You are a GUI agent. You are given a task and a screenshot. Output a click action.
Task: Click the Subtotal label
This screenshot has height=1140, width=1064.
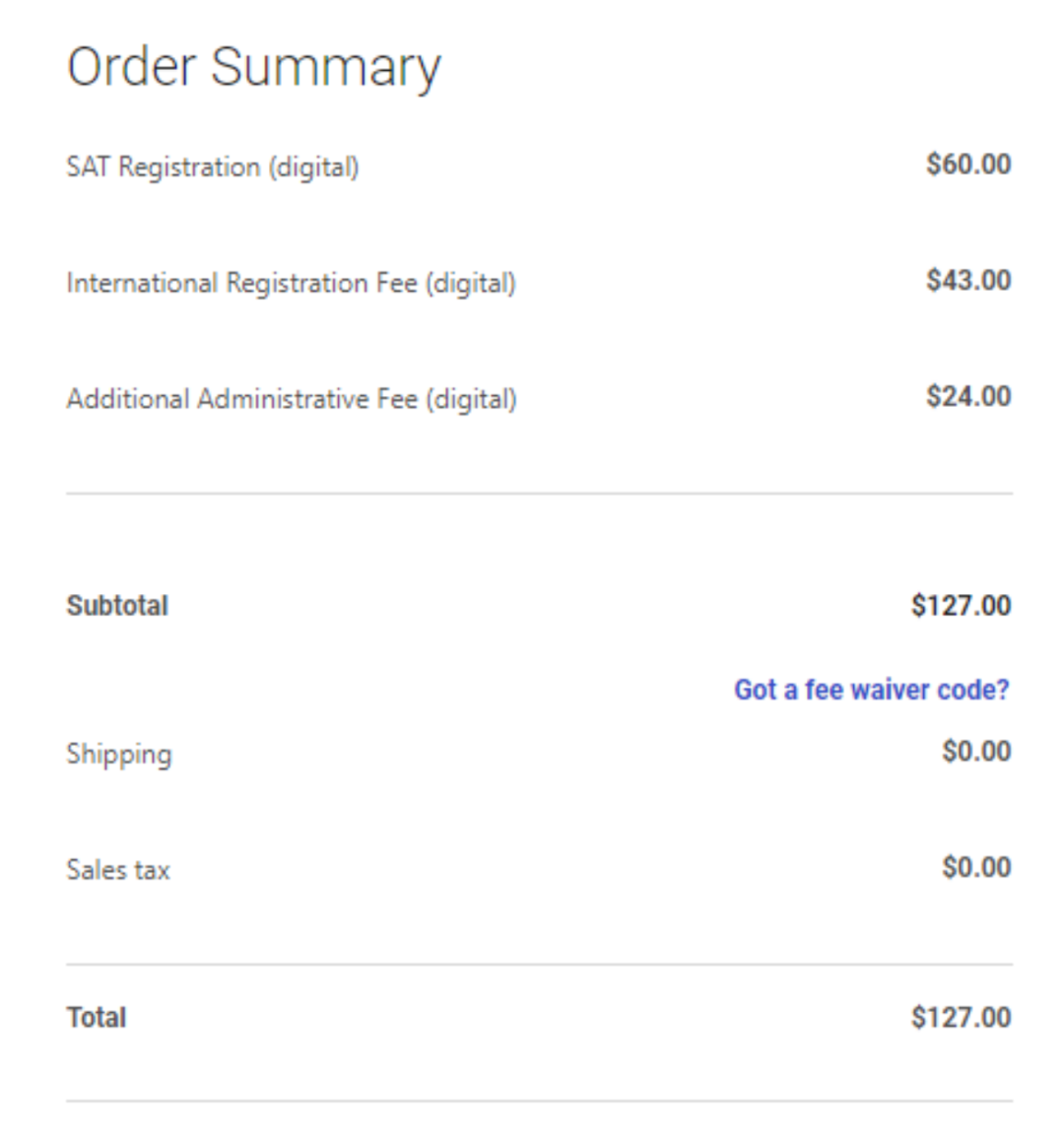pyautogui.click(x=117, y=606)
